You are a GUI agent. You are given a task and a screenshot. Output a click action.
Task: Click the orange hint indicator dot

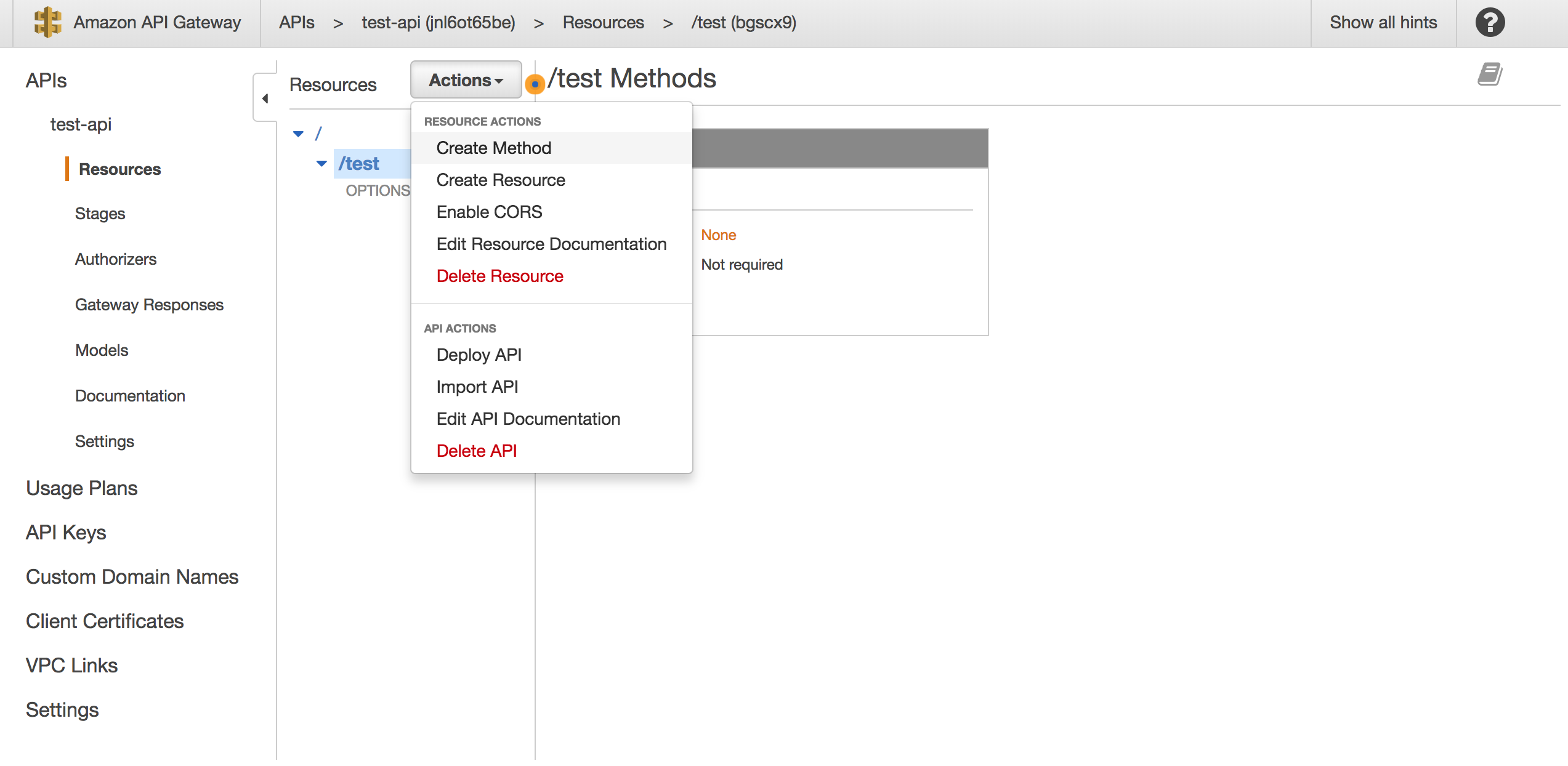coord(535,83)
